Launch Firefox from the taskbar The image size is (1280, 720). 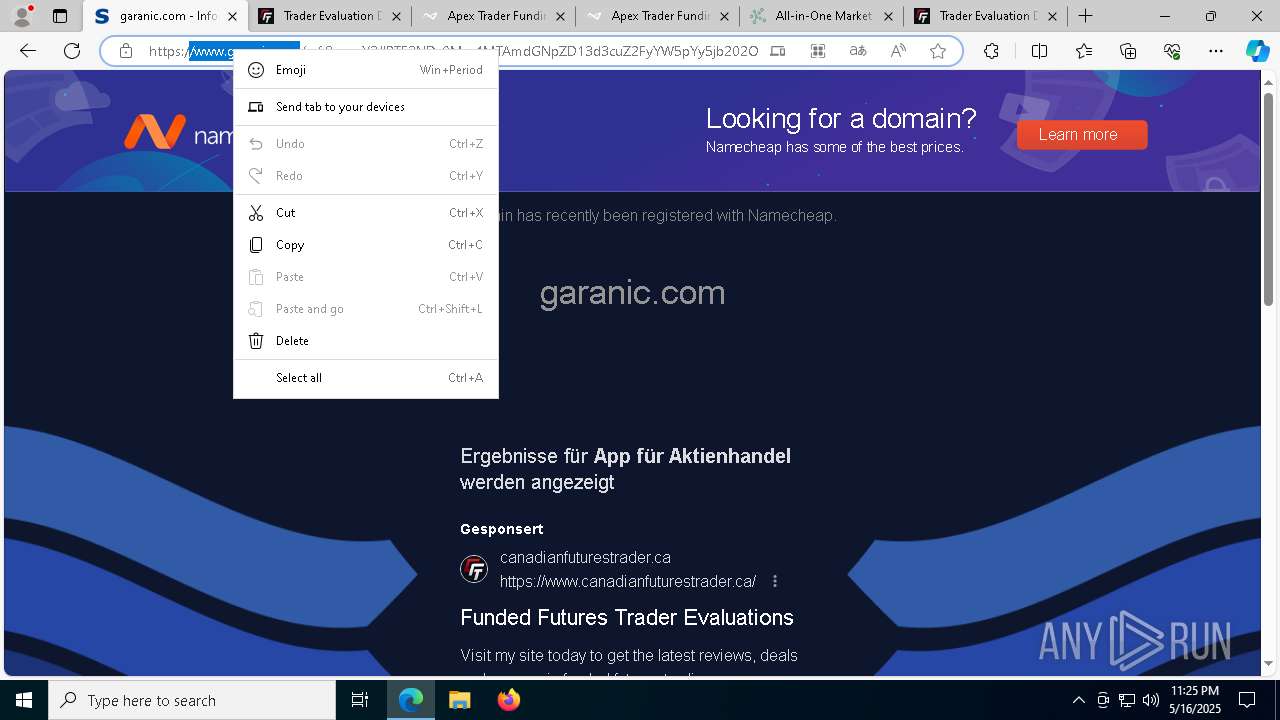pos(508,700)
